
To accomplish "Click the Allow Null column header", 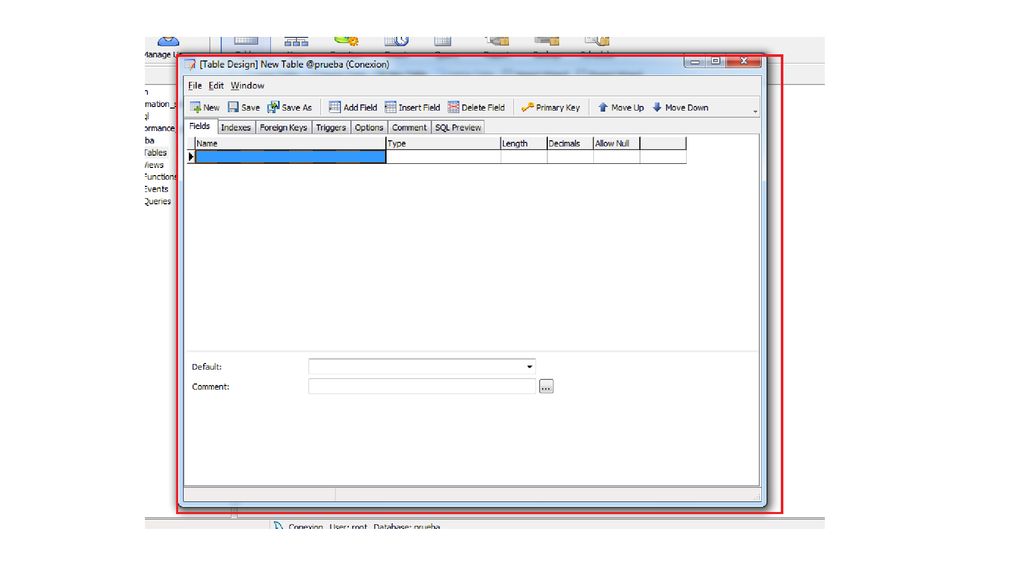I will click(616, 143).
